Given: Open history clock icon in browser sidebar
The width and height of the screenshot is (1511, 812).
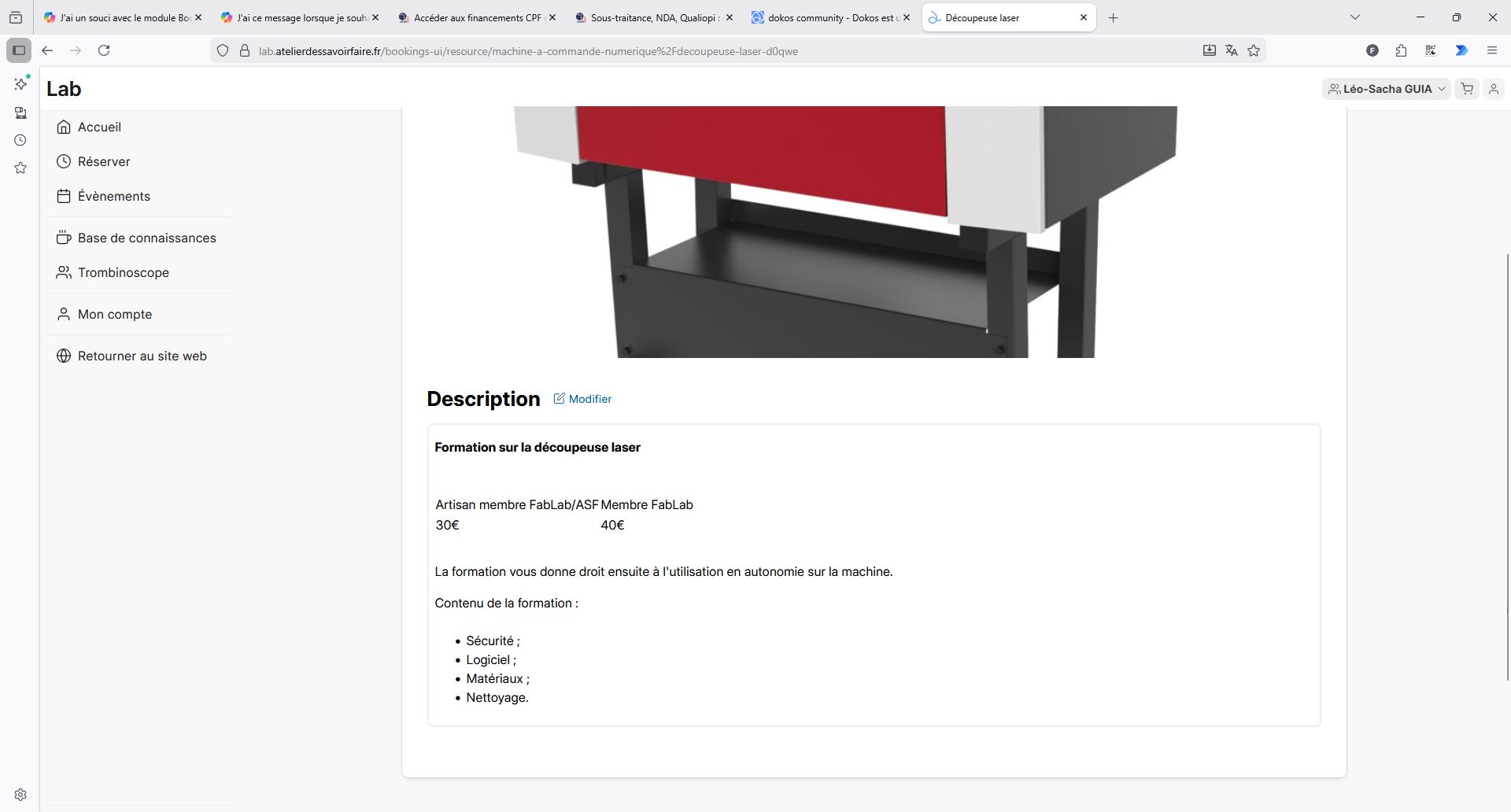Looking at the screenshot, I should tap(20, 140).
